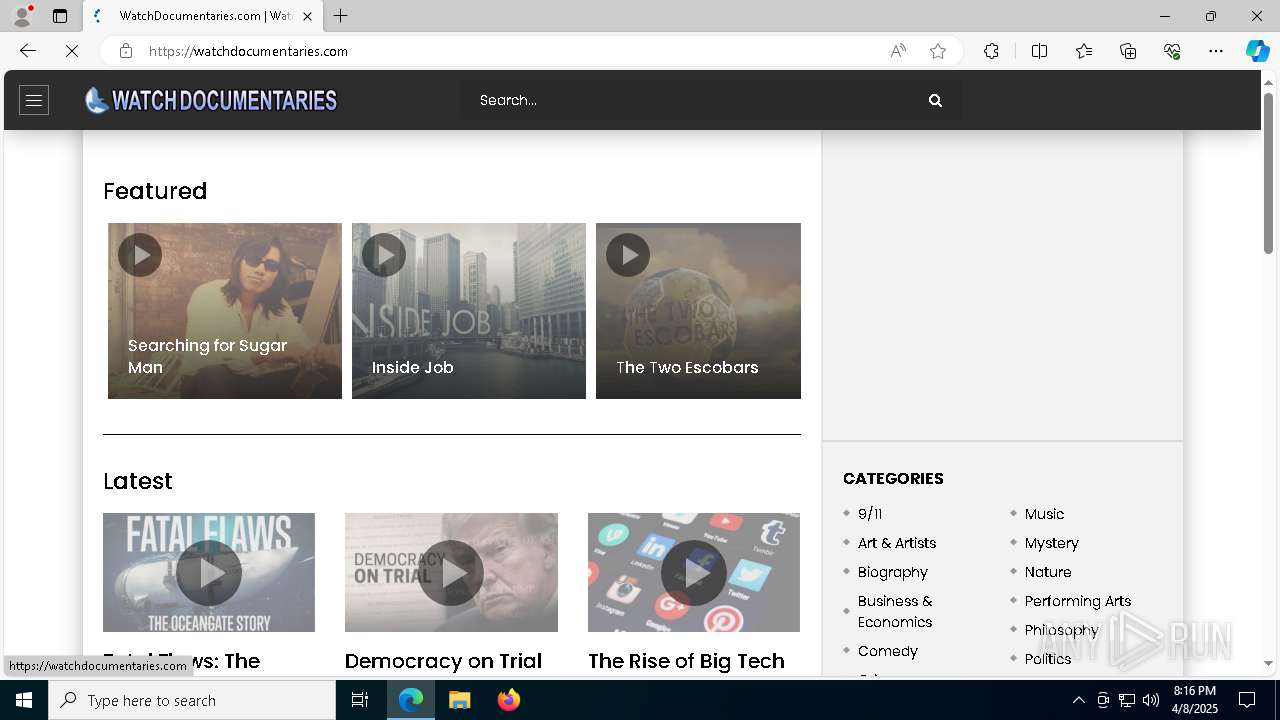Open Task View on taskbar
The image size is (1280, 720).
[360, 700]
